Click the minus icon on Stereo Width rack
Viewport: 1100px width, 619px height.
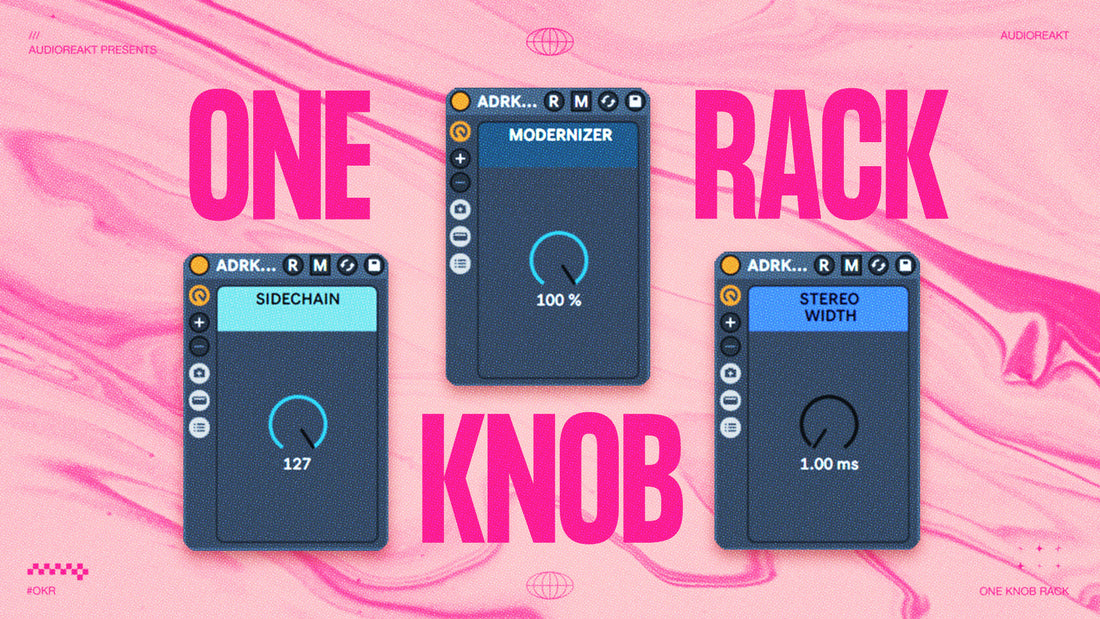pos(730,346)
